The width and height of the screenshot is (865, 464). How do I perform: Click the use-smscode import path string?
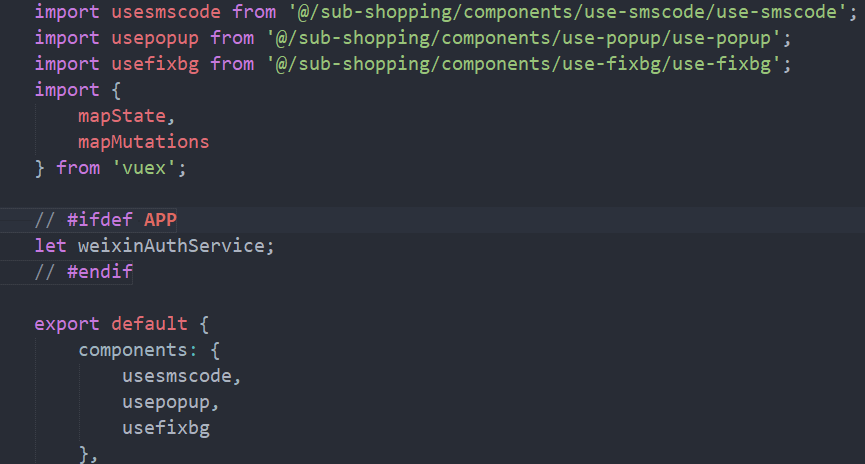click(568, 12)
